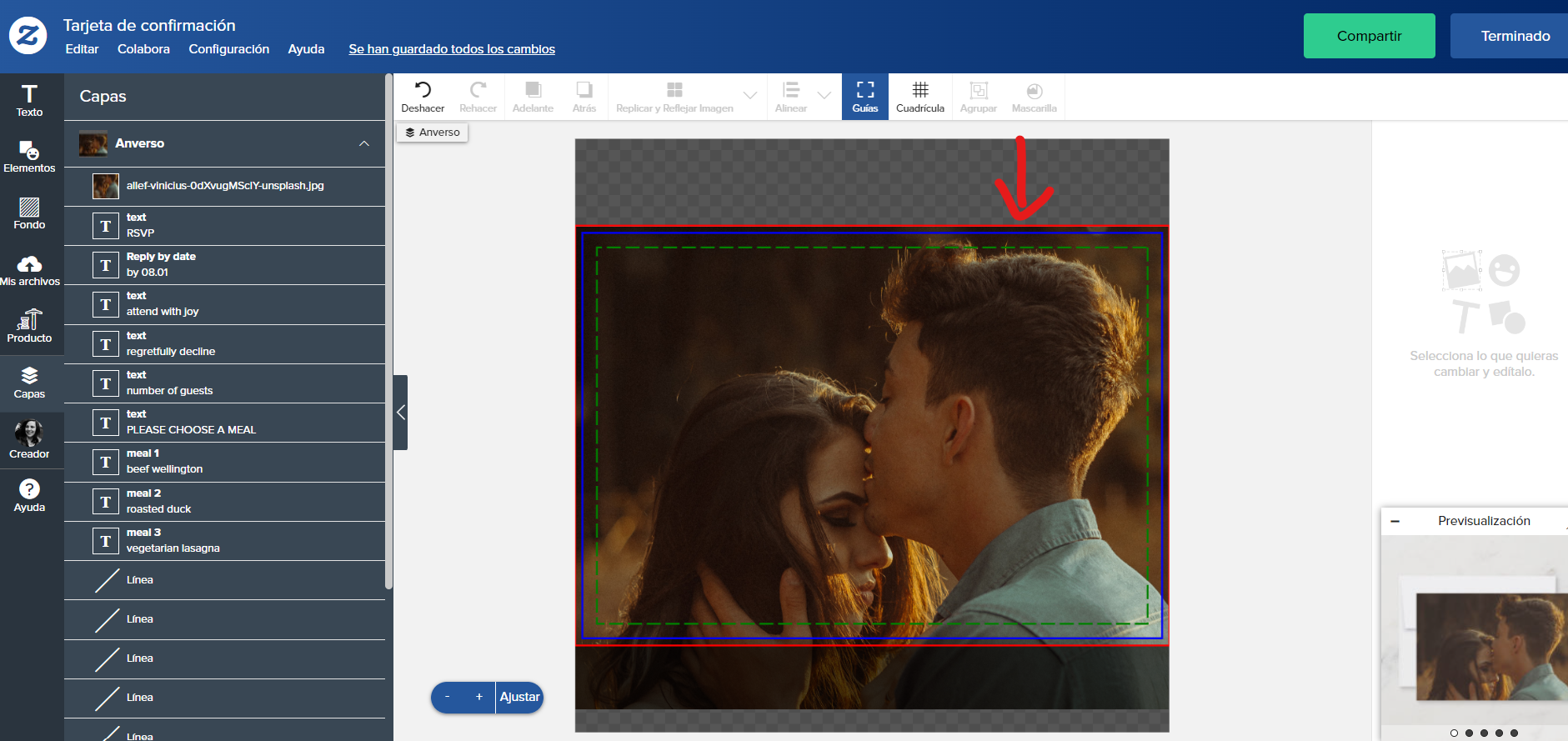Select the 'PLEASE CHOOSE A MEAL' layer
This screenshot has height=741, width=1568.
[224, 423]
